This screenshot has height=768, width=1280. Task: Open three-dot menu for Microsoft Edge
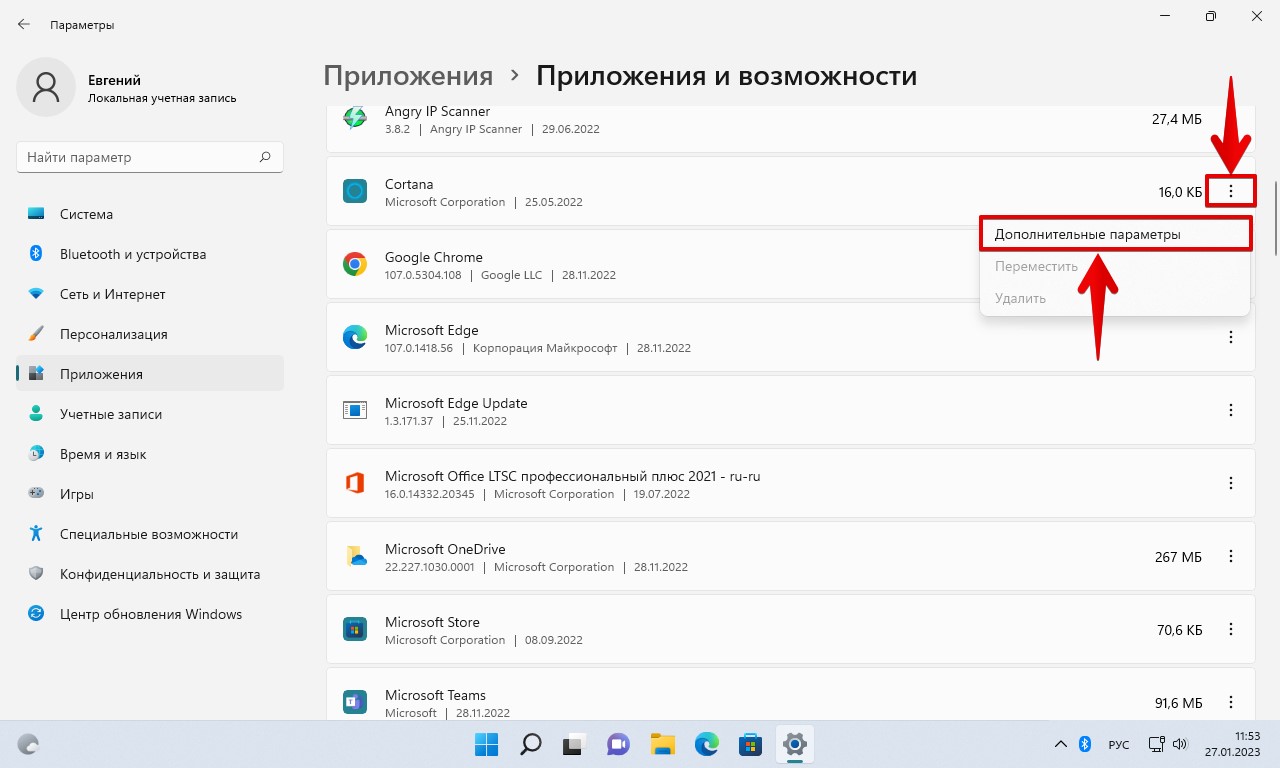pos(1231,337)
